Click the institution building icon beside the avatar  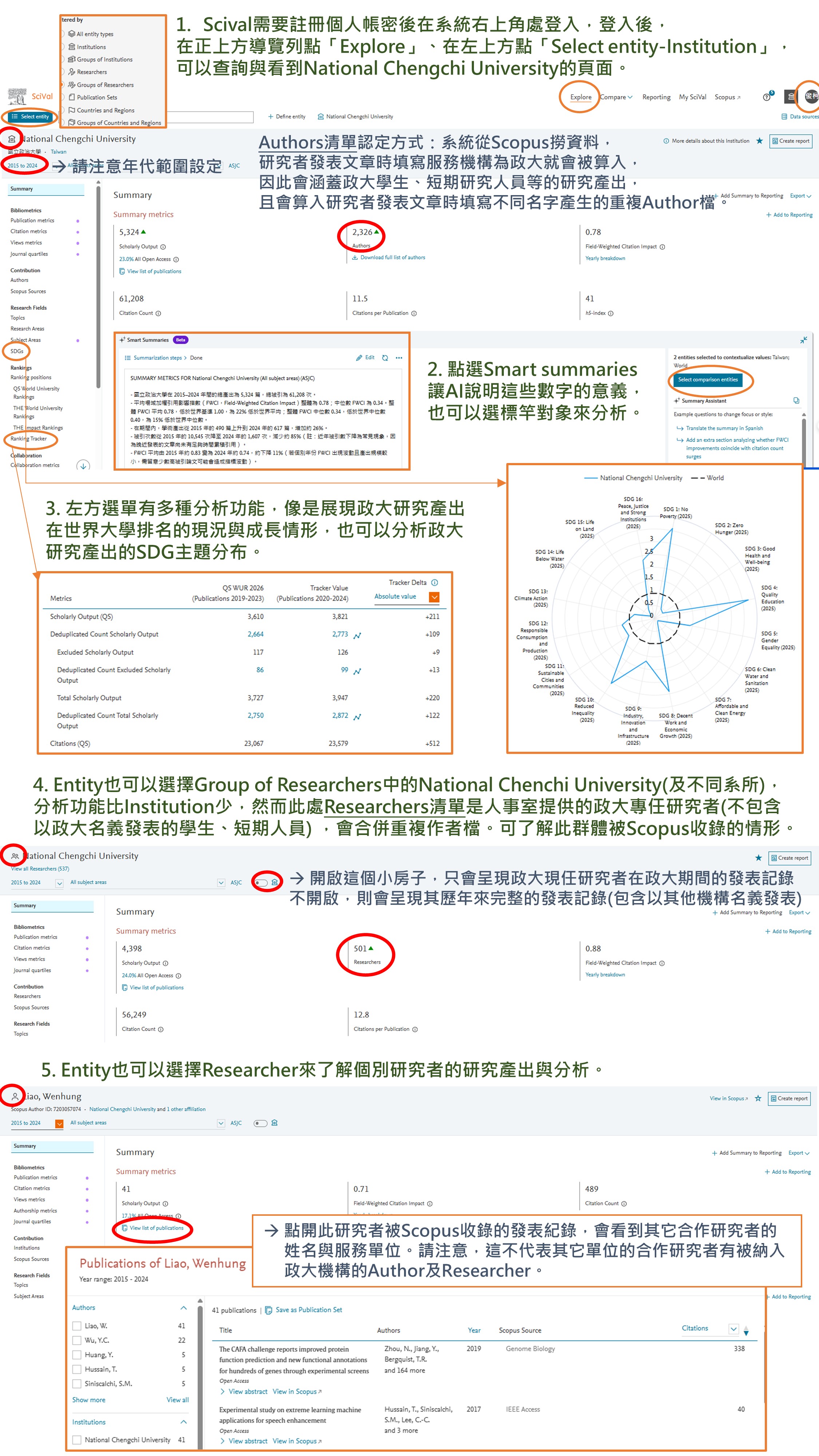click(791, 97)
